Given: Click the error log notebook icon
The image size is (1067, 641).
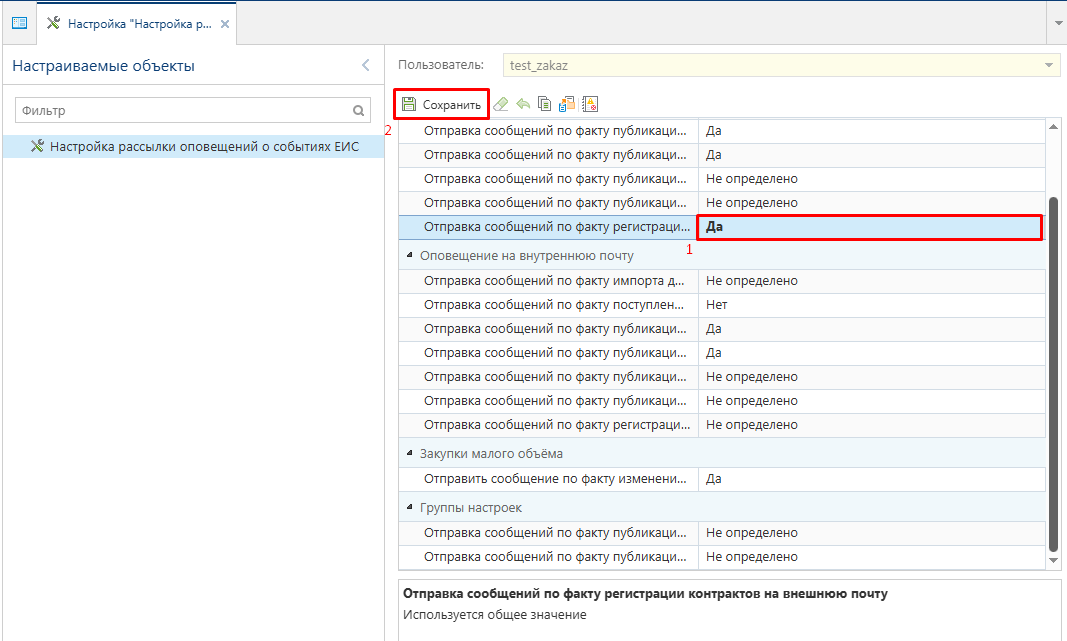Looking at the screenshot, I should point(590,104).
